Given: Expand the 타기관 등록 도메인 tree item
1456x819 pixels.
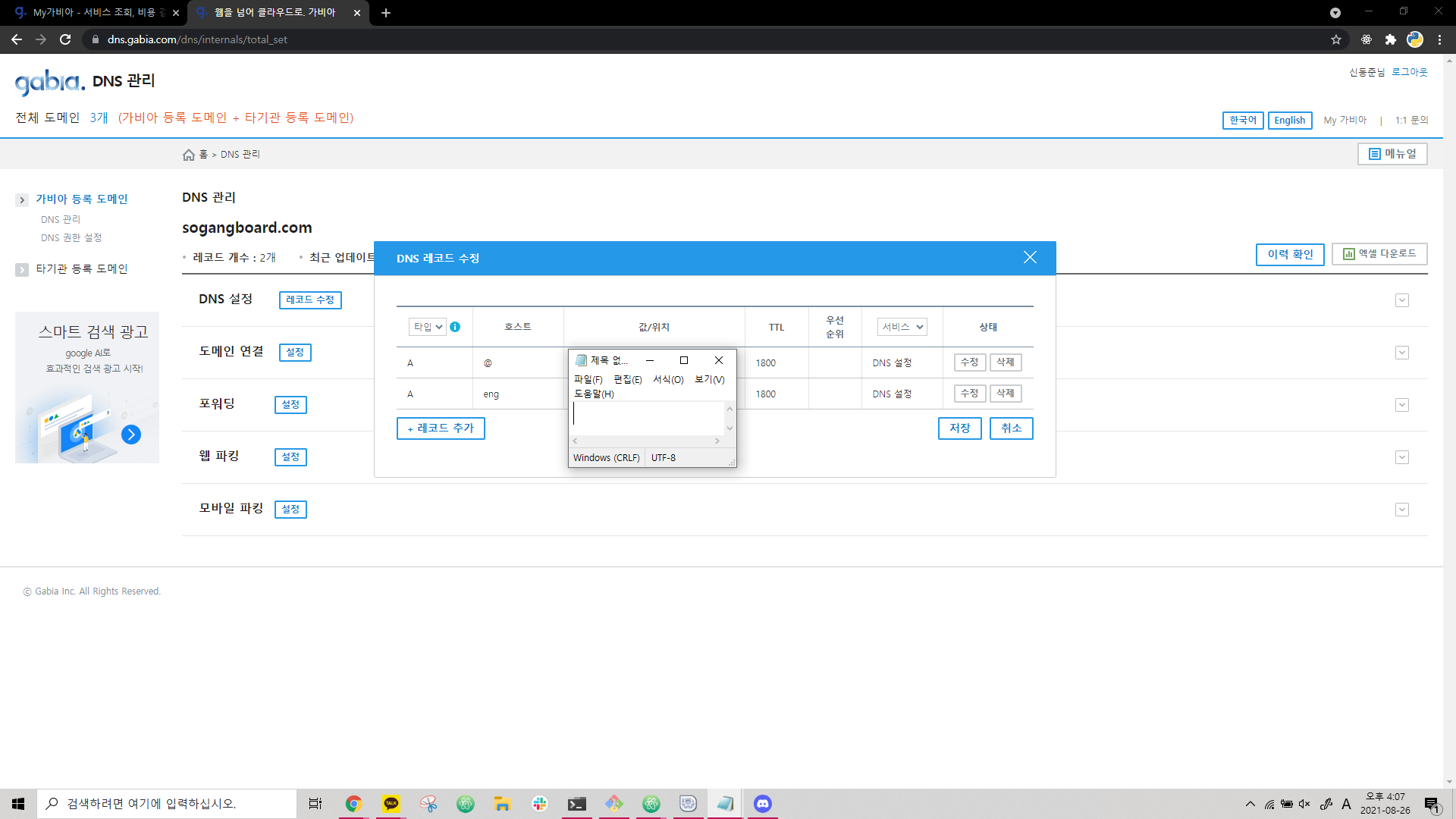Looking at the screenshot, I should click(22, 269).
